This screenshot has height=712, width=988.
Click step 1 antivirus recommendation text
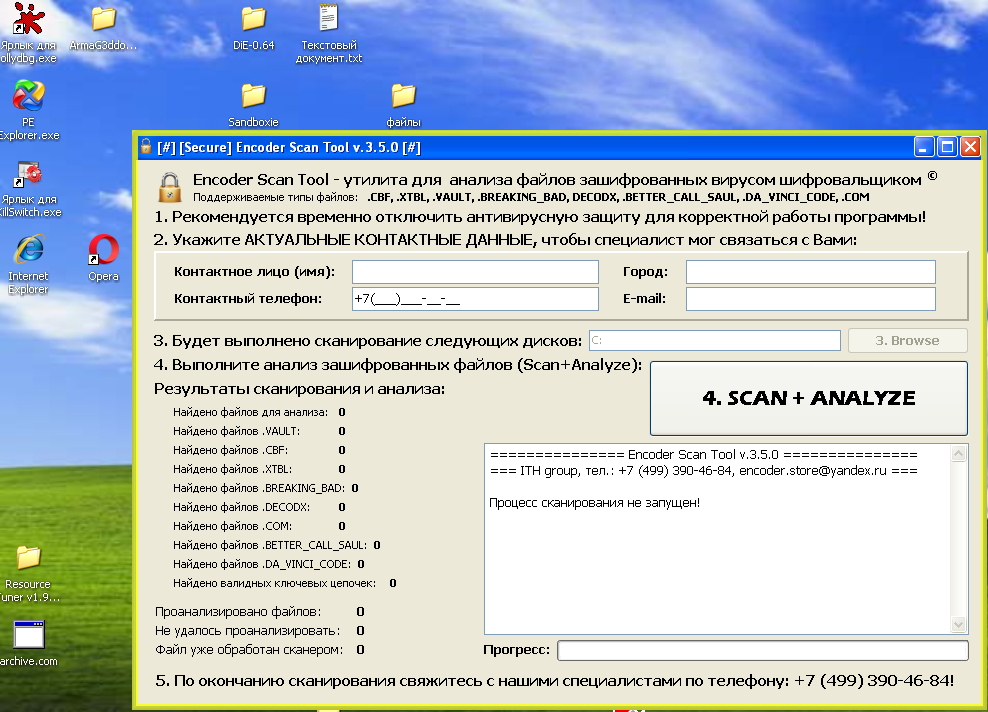[x=540, y=217]
